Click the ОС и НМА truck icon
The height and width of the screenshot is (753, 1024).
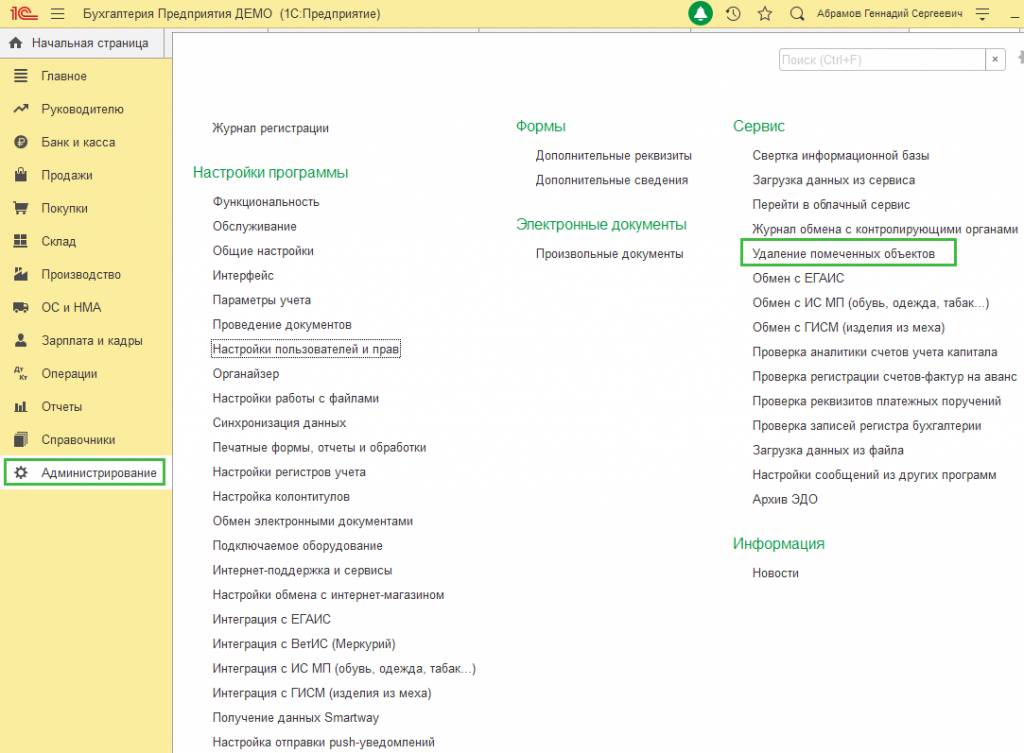click(21, 308)
